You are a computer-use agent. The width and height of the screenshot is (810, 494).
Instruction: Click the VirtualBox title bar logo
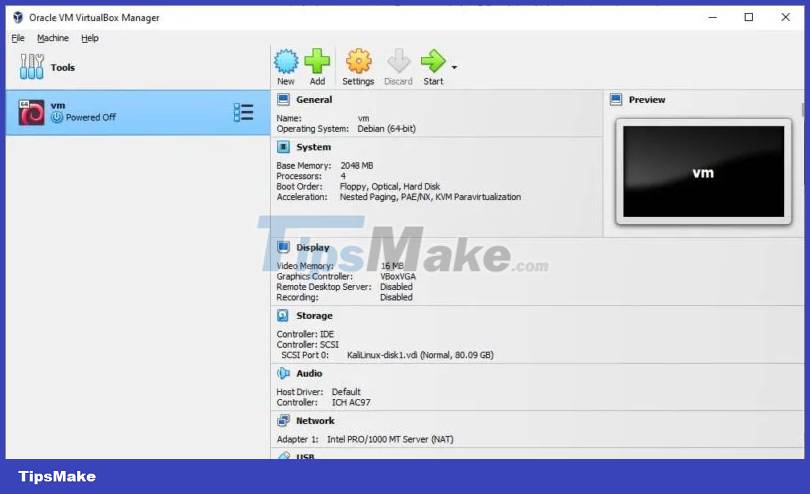pos(18,17)
